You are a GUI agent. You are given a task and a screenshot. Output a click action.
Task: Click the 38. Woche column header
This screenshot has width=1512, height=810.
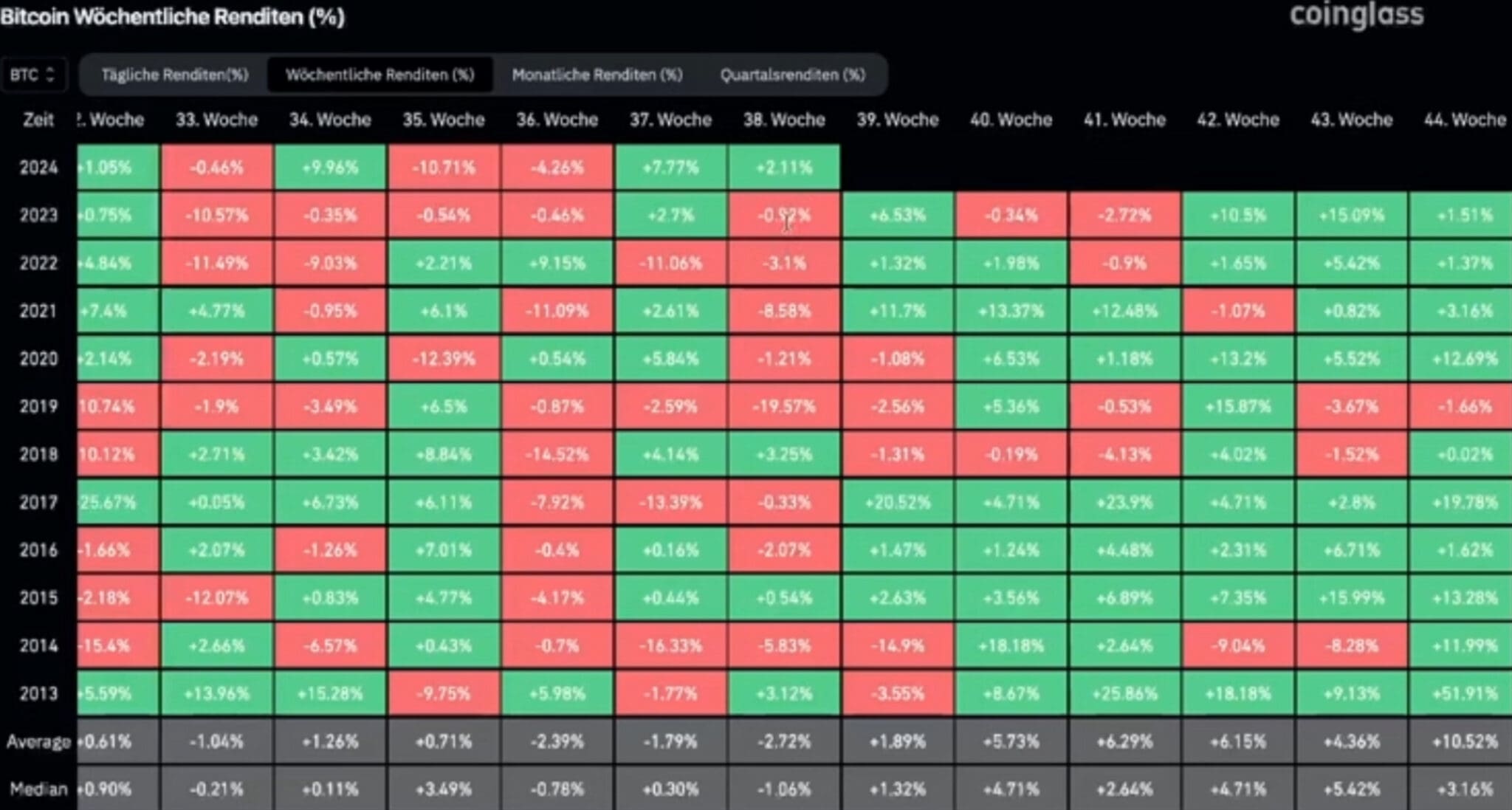click(x=784, y=120)
